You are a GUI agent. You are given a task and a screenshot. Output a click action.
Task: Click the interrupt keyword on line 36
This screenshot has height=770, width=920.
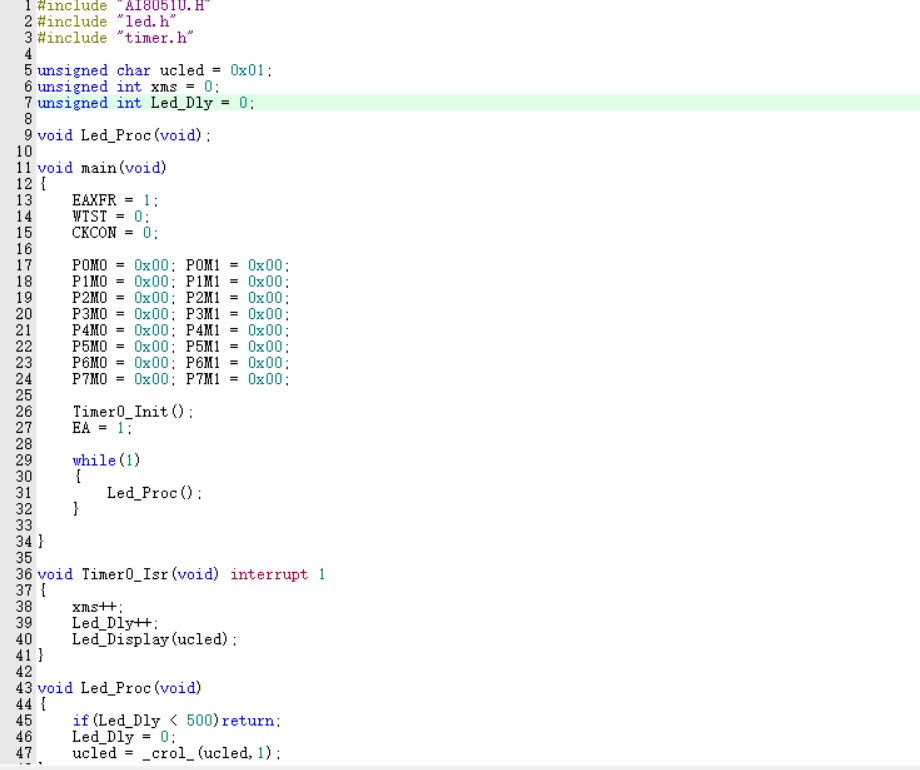(x=269, y=575)
